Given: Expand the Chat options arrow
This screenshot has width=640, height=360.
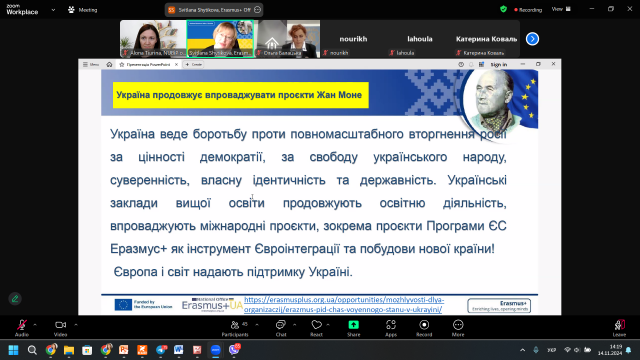Looking at the screenshot, I should [x=294, y=325].
